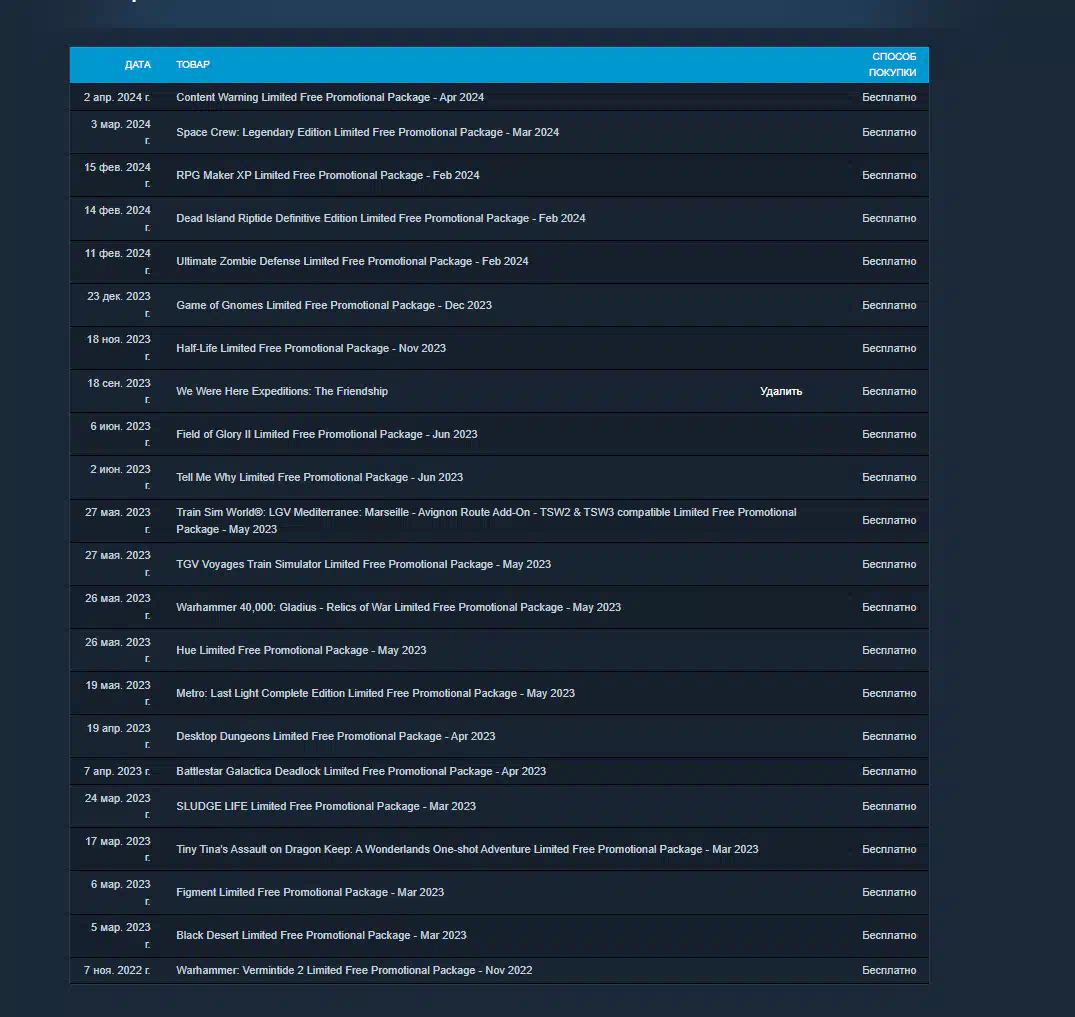Click Tell Me Why package entry
Screen dimensions: 1075x1017
coord(319,477)
